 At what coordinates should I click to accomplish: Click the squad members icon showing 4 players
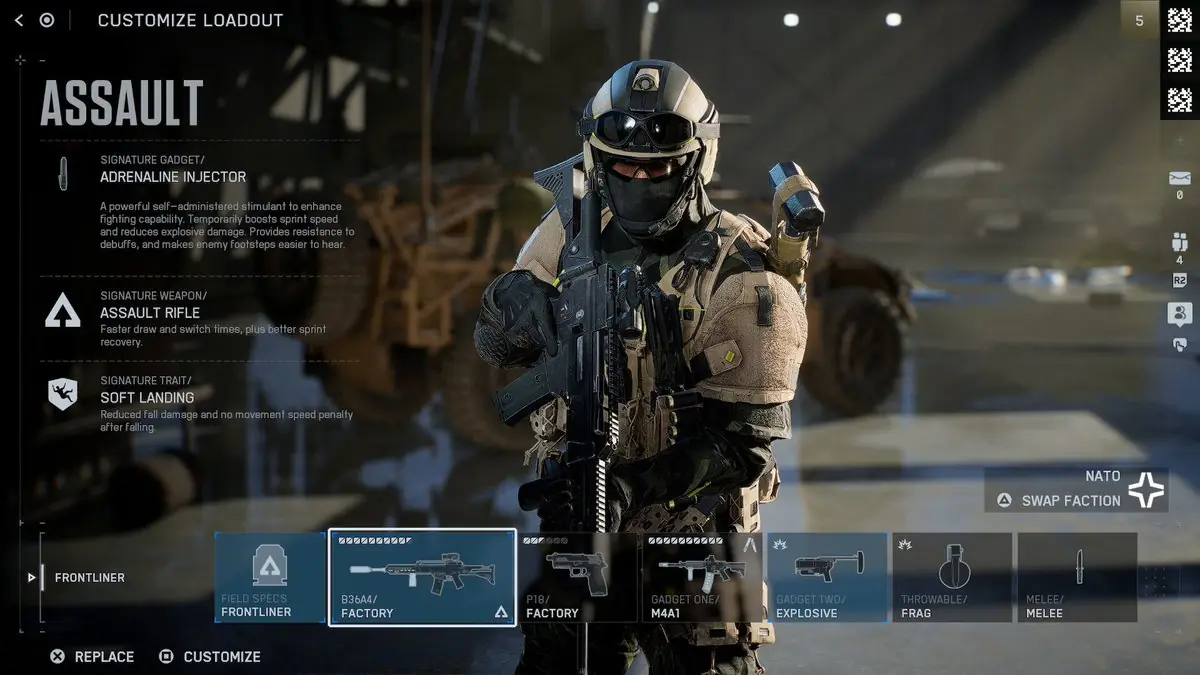[1178, 242]
